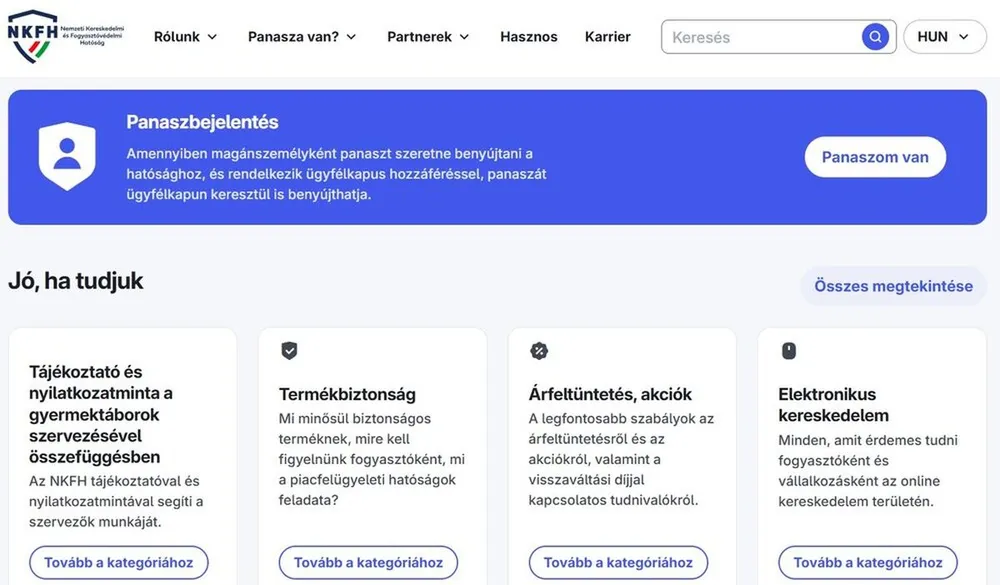Expand the Panasza van? menu
Screen dimensions: 1000x585
pos(302,36)
